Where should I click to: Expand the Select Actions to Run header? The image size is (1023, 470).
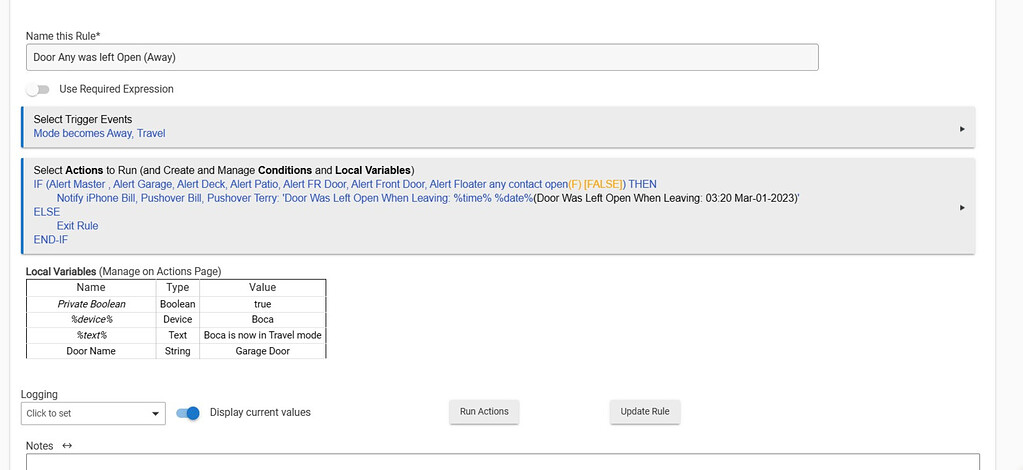(223, 170)
